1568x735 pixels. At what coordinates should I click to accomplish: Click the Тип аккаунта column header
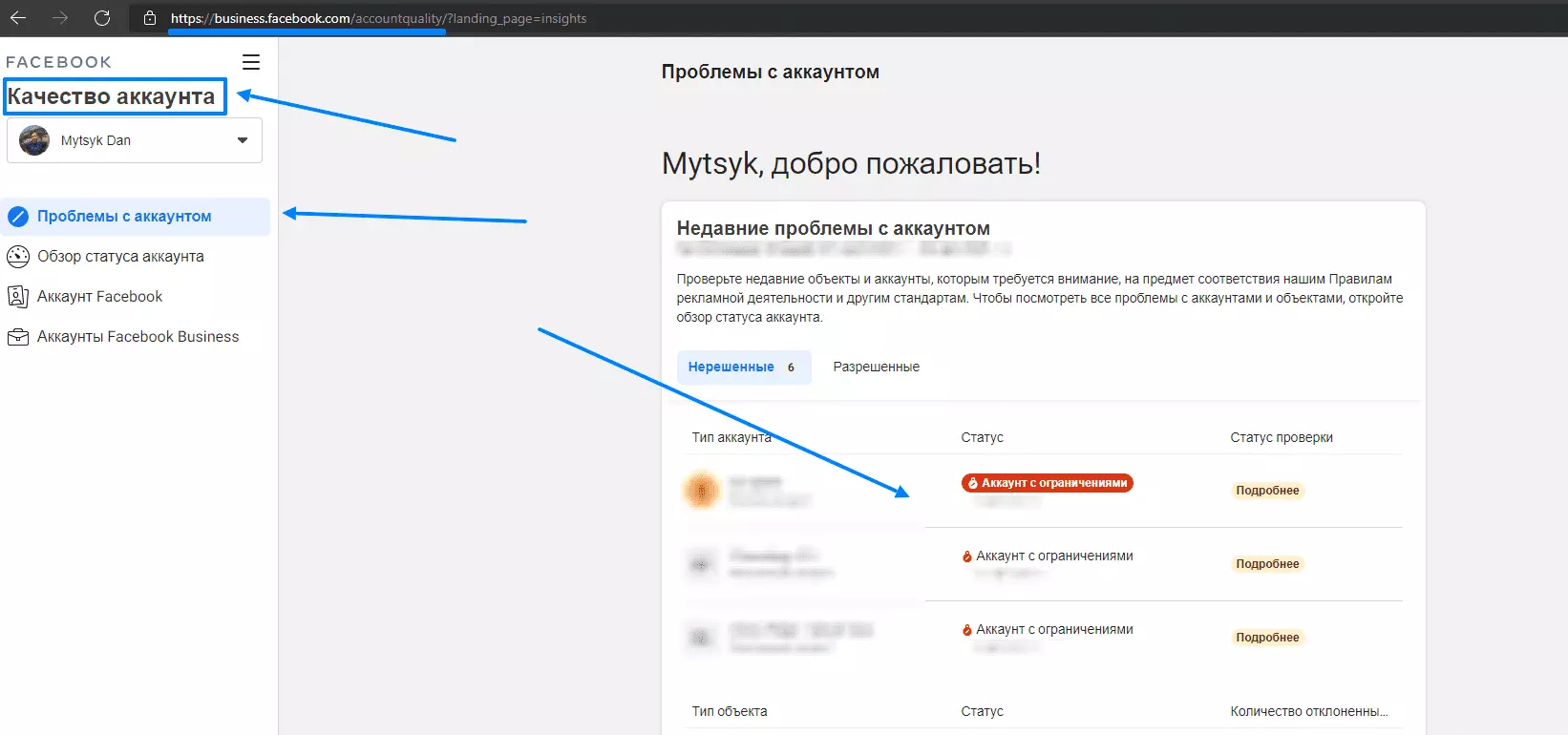(731, 437)
